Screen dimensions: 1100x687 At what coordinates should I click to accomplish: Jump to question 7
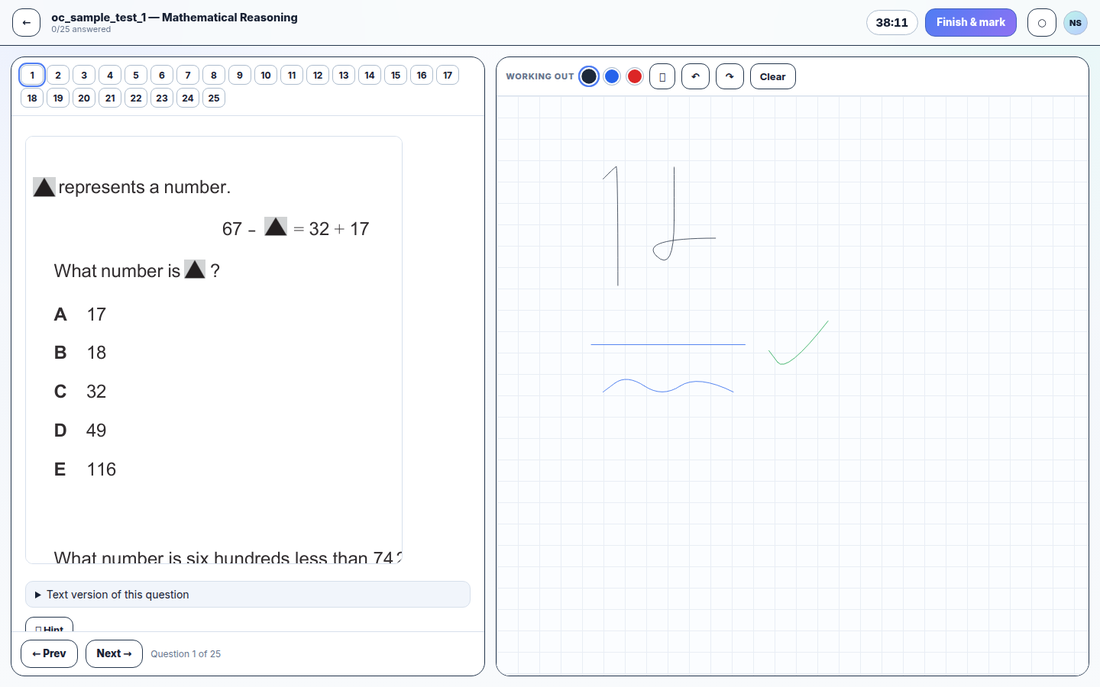pos(188,75)
